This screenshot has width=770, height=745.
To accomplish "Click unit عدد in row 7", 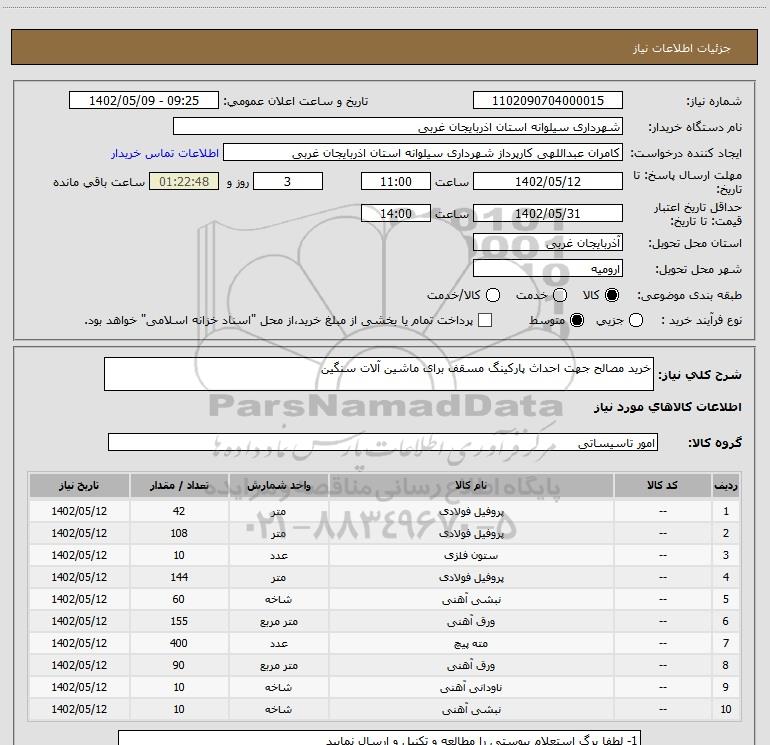I will (278, 643).
